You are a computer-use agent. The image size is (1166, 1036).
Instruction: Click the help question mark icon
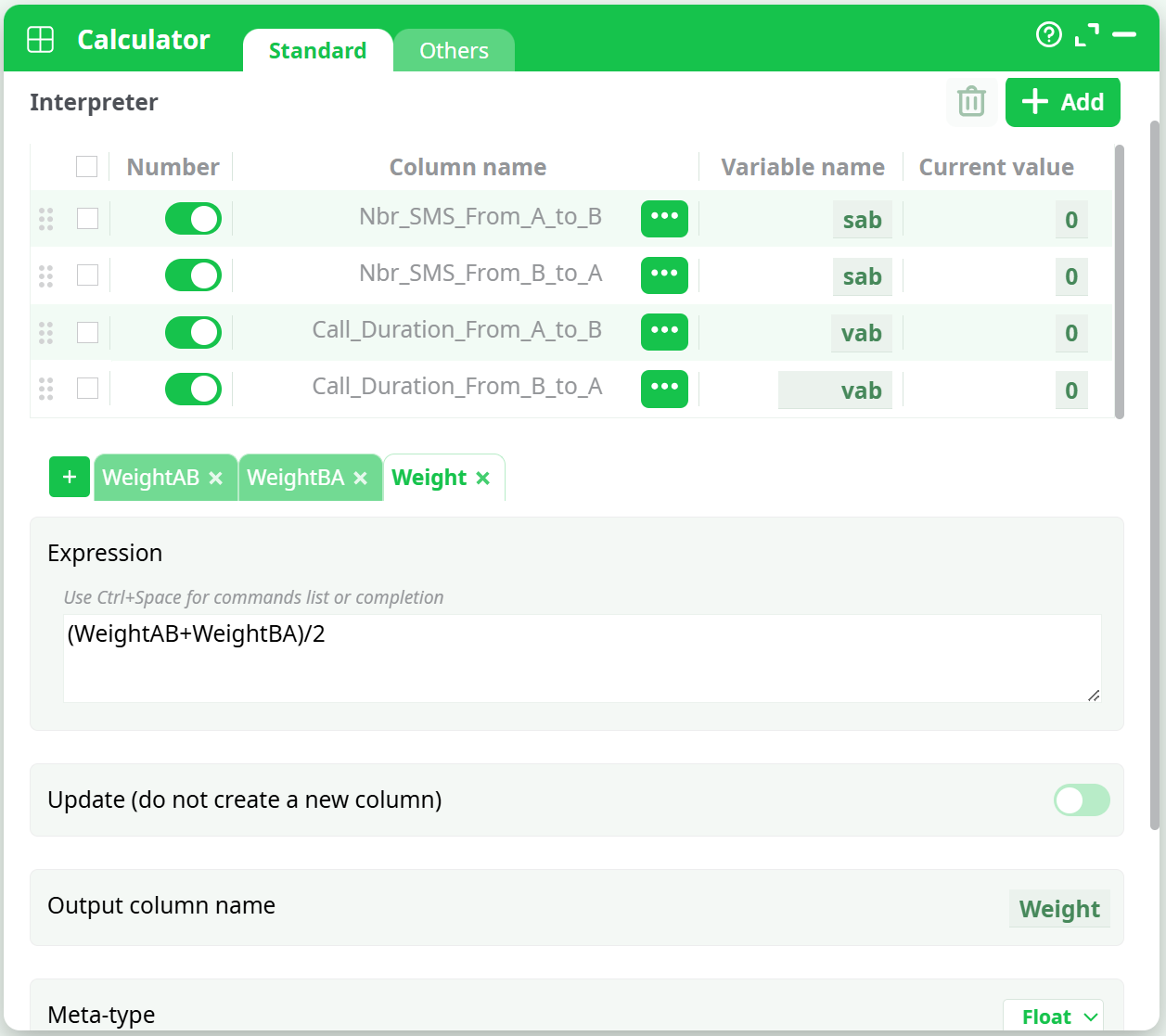1048,35
